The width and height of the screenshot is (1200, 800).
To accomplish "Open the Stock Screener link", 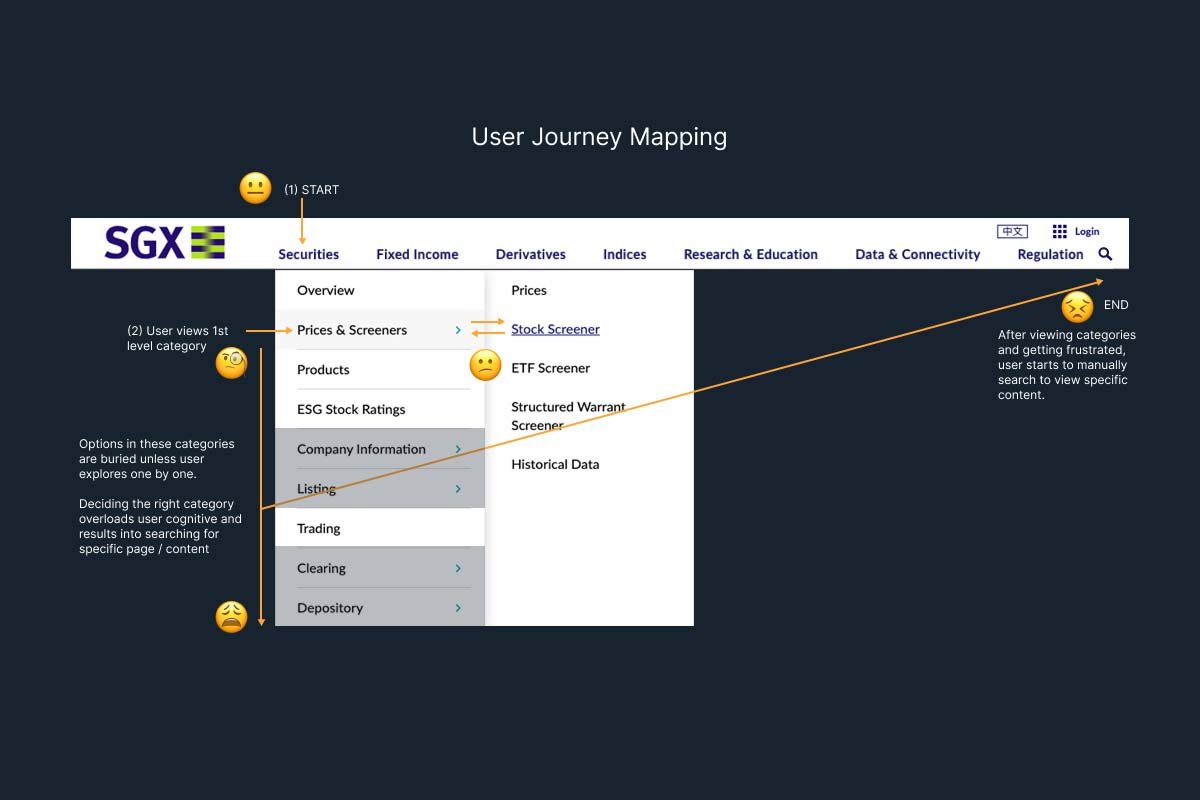I will [x=555, y=329].
